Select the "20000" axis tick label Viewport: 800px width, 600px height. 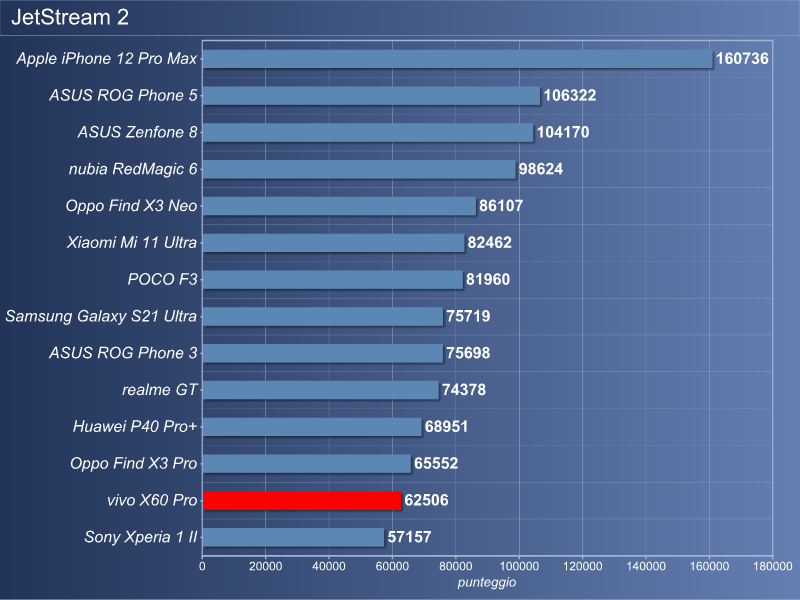pos(266,566)
